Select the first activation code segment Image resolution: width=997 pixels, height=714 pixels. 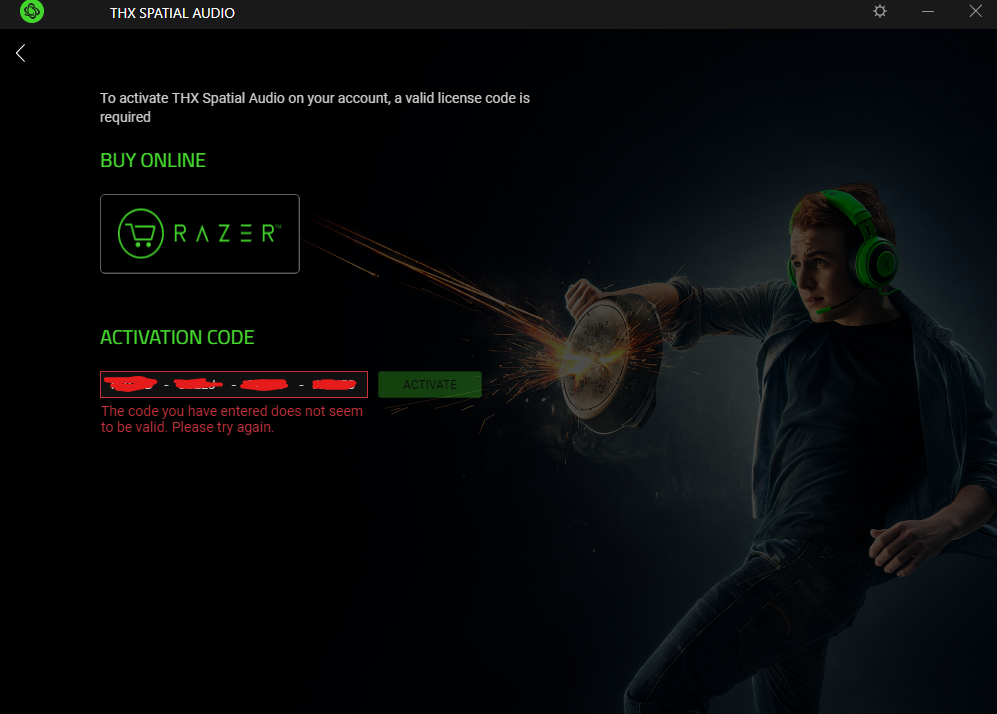tap(130, 384)
